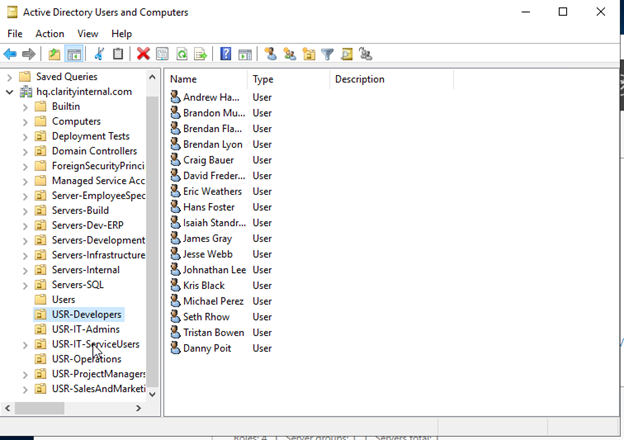This screenshot has height=440, width=624.
Task: Select the hq.clarityinternal.com domain icon
Action: pyautogui.click(x=26, y=92)
